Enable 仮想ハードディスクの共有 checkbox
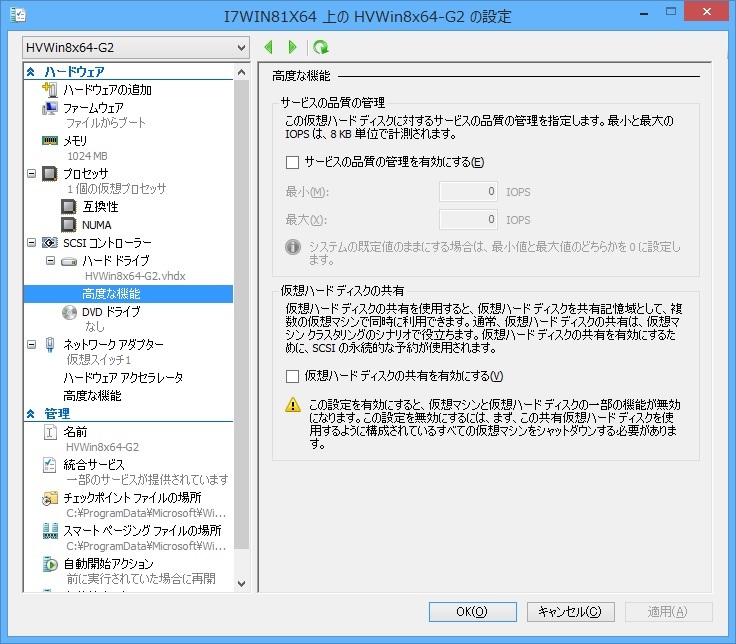Image resolution: width=736 pixels, height=644 pixels. [x=293, y=376]
